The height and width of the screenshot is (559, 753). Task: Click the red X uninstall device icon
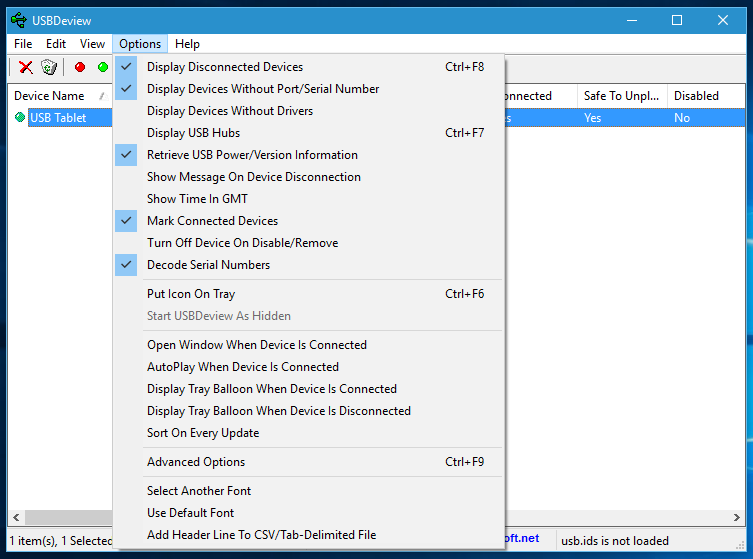[25, 67]
